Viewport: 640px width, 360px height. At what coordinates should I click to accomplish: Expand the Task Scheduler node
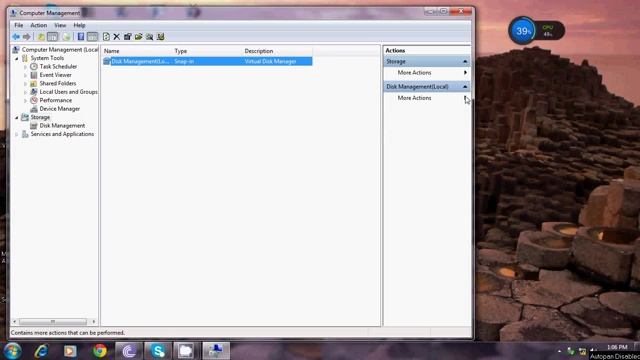point(25,67)
